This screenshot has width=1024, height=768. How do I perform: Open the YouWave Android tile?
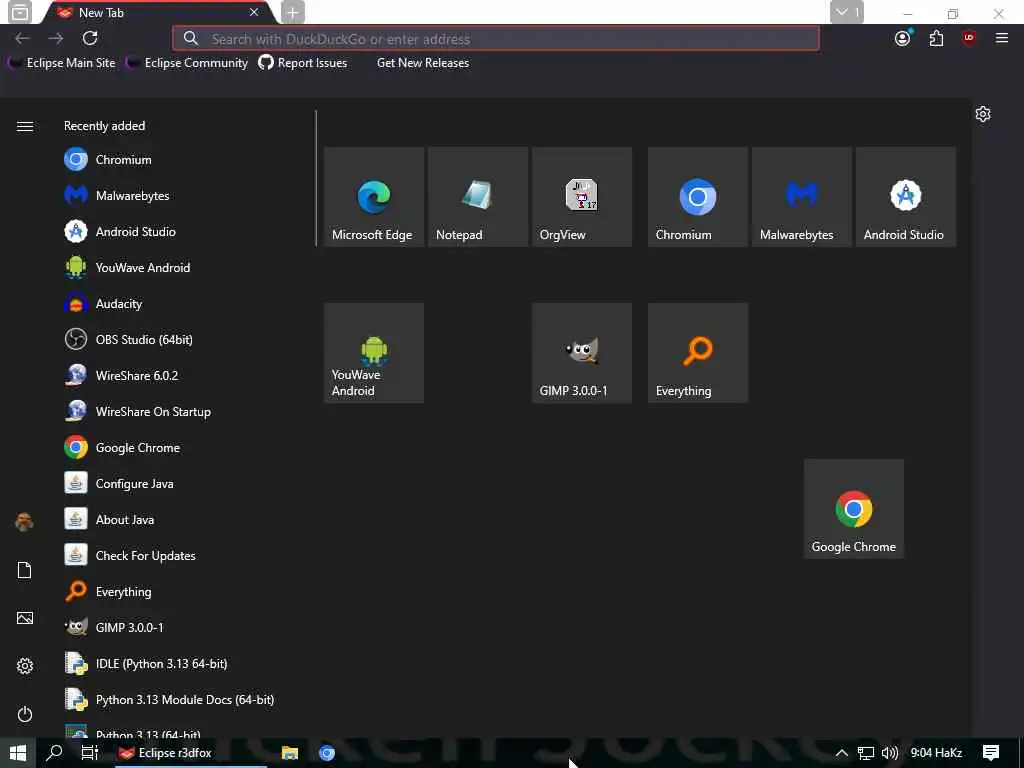pyautogui.click(x=374, y=353)
